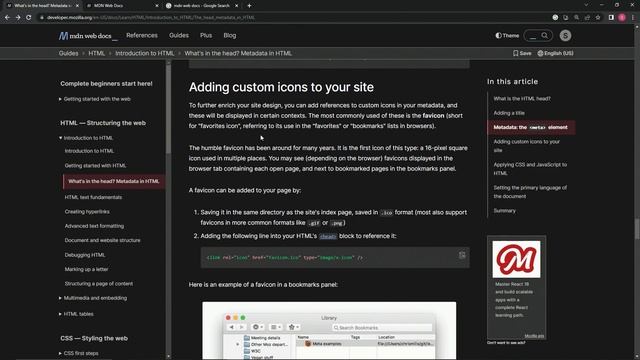Open the Blog link in header

tap(229, 36)
